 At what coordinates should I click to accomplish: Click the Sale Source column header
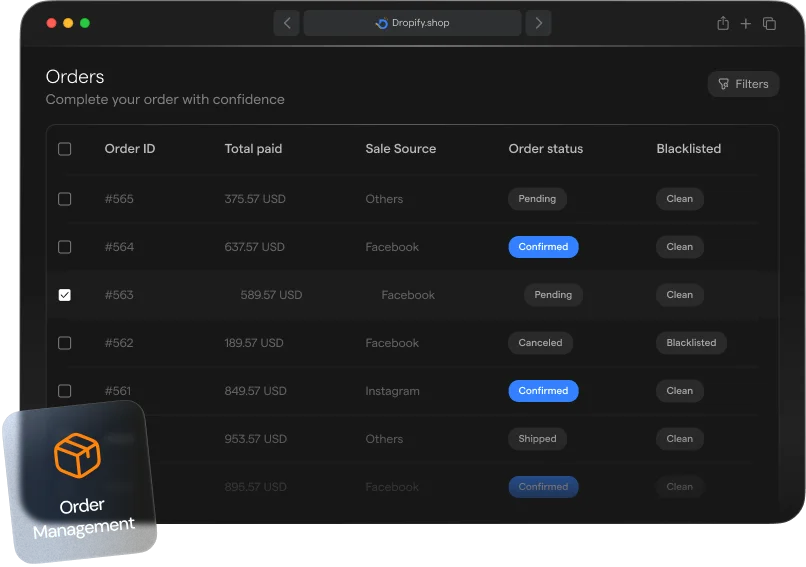point(400,149)
